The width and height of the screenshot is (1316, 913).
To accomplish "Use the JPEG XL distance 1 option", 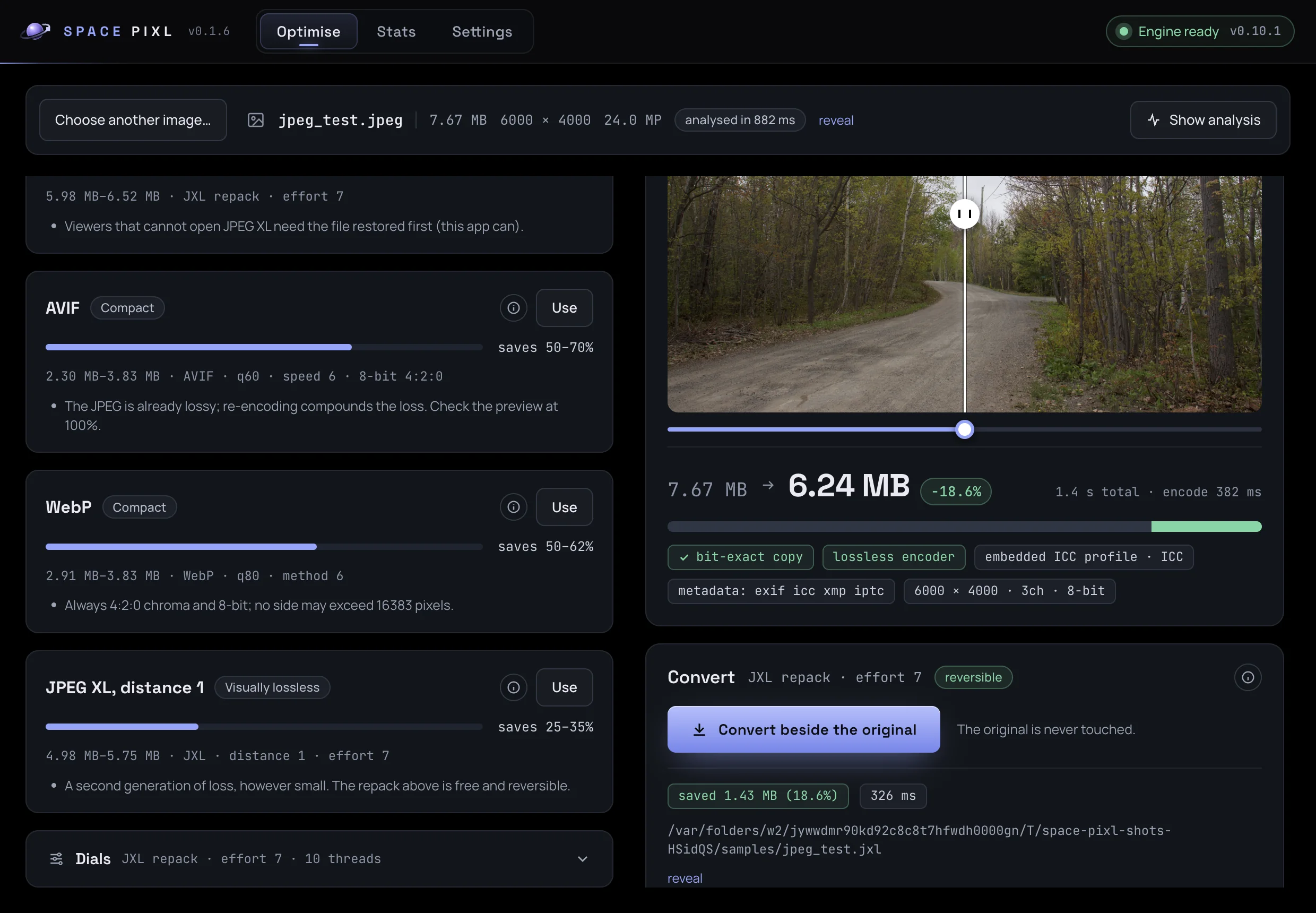I will [564, 687].
